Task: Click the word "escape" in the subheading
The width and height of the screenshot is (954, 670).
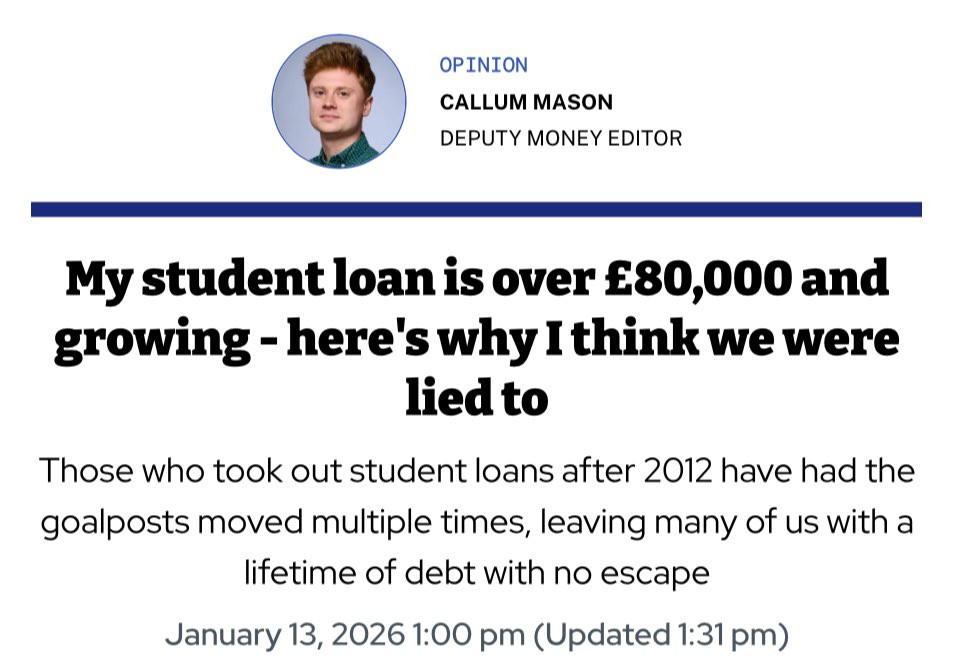Action: point(655,574)
